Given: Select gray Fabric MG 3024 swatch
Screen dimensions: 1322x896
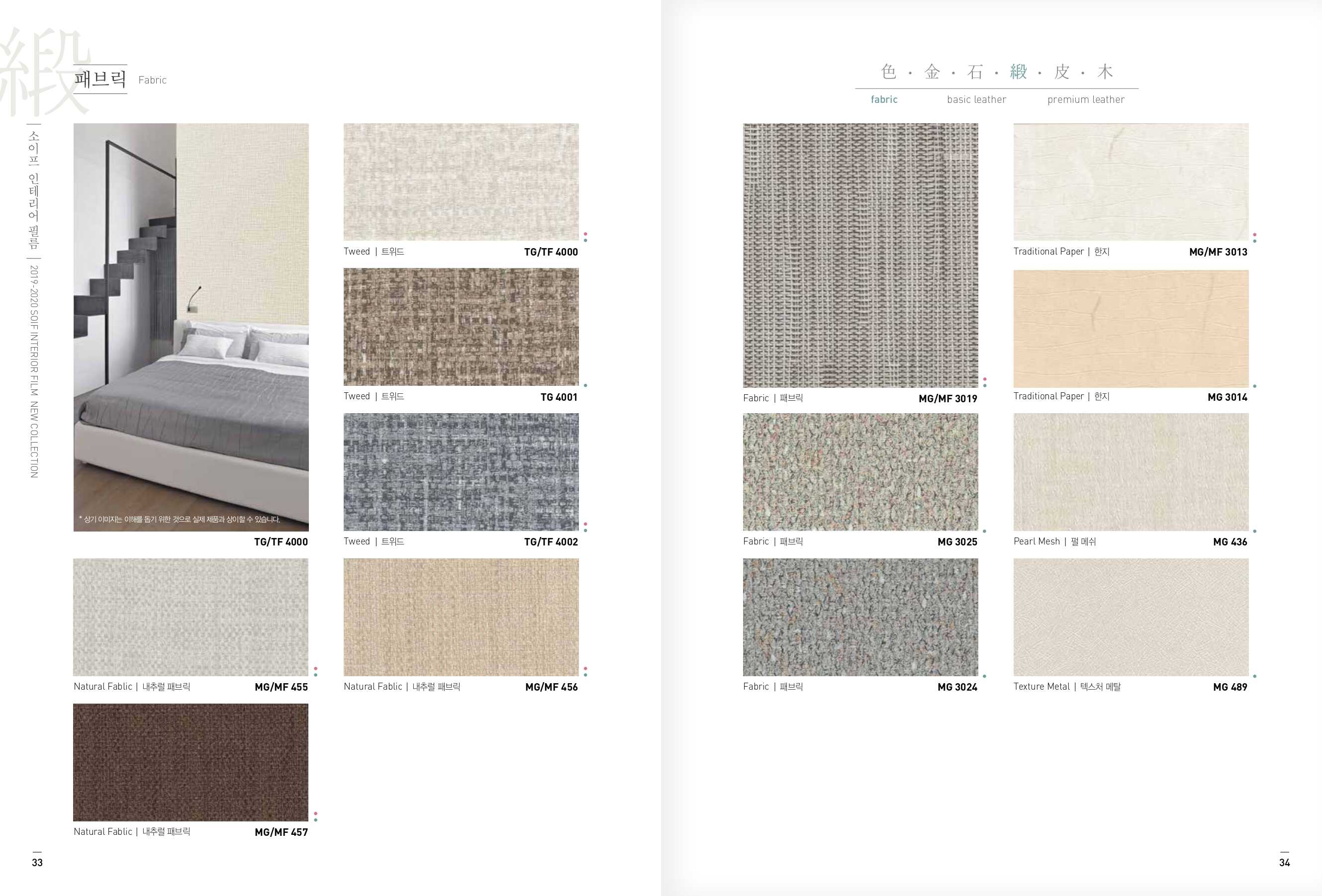Looking at the screenshot, I should pos(860,617).
